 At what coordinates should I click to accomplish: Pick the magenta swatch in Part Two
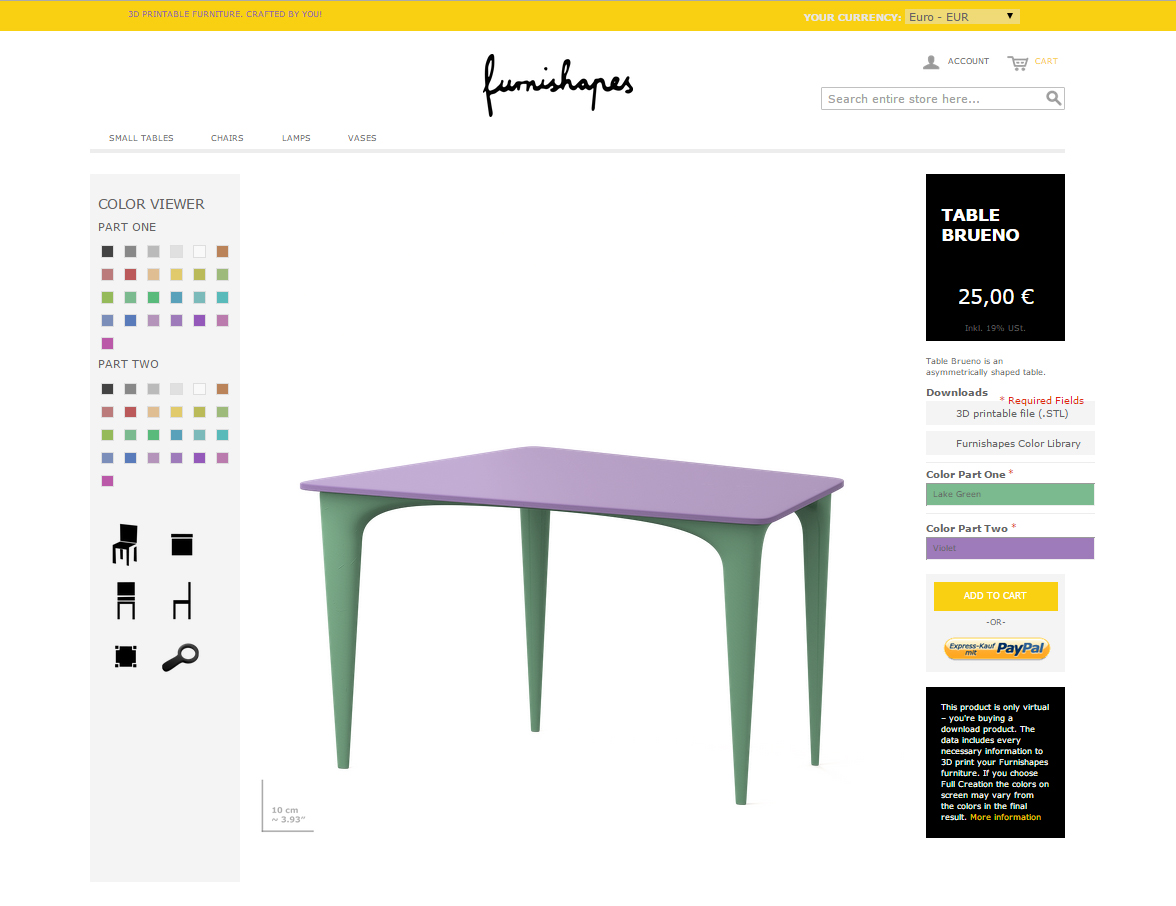[x=107, y=481]
